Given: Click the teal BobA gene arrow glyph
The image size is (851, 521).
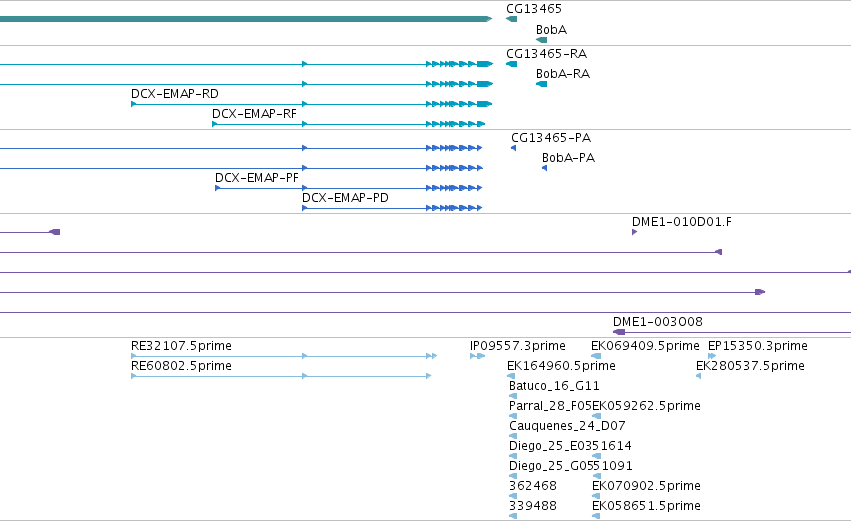Looking at the screenshot, I should tap(541, 40).
